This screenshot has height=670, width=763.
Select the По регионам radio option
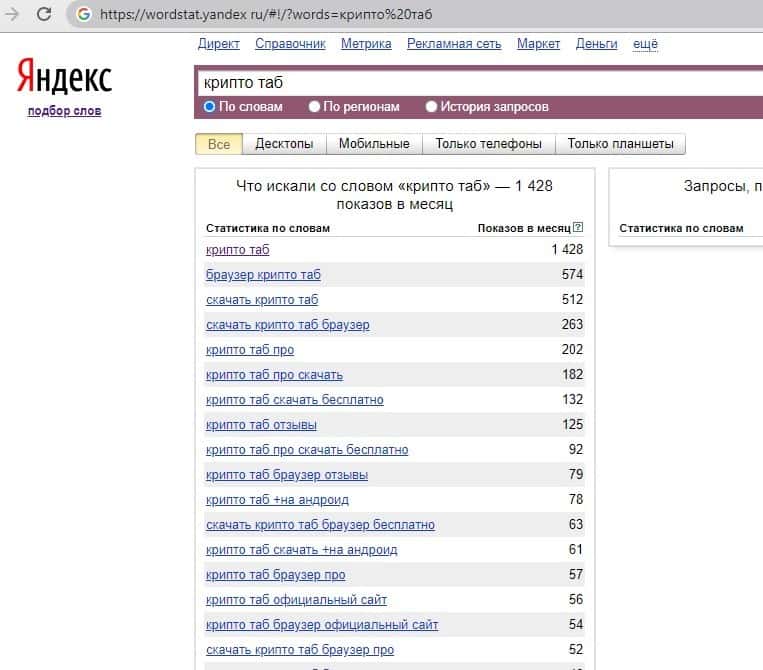tap(315, 107)
